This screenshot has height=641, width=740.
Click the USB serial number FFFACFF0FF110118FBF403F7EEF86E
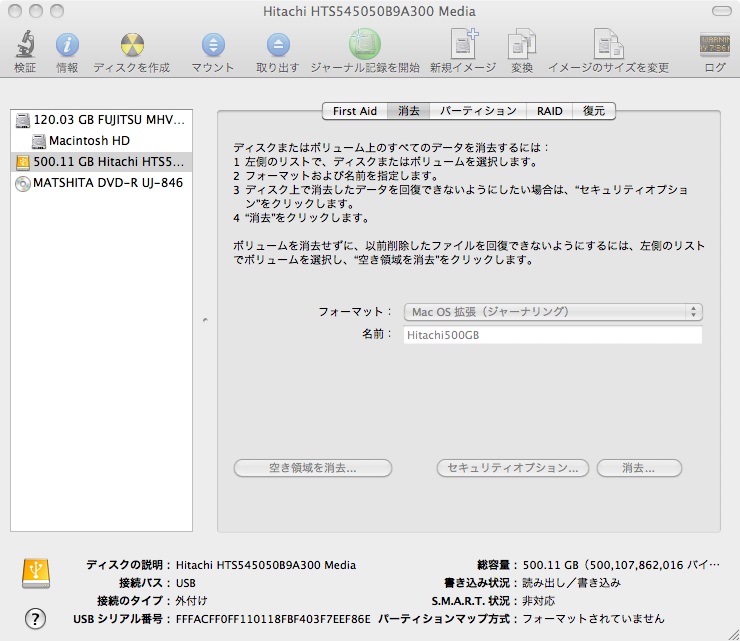273,619
